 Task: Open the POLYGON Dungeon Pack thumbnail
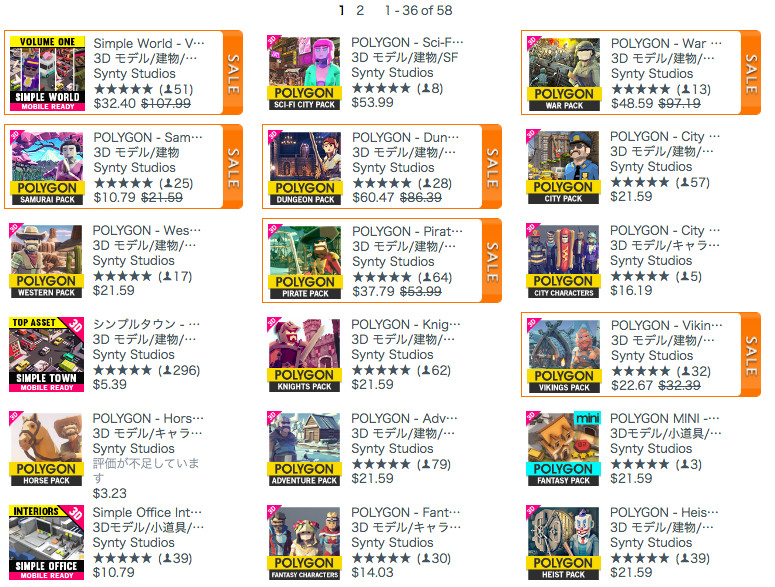(305, 168)
